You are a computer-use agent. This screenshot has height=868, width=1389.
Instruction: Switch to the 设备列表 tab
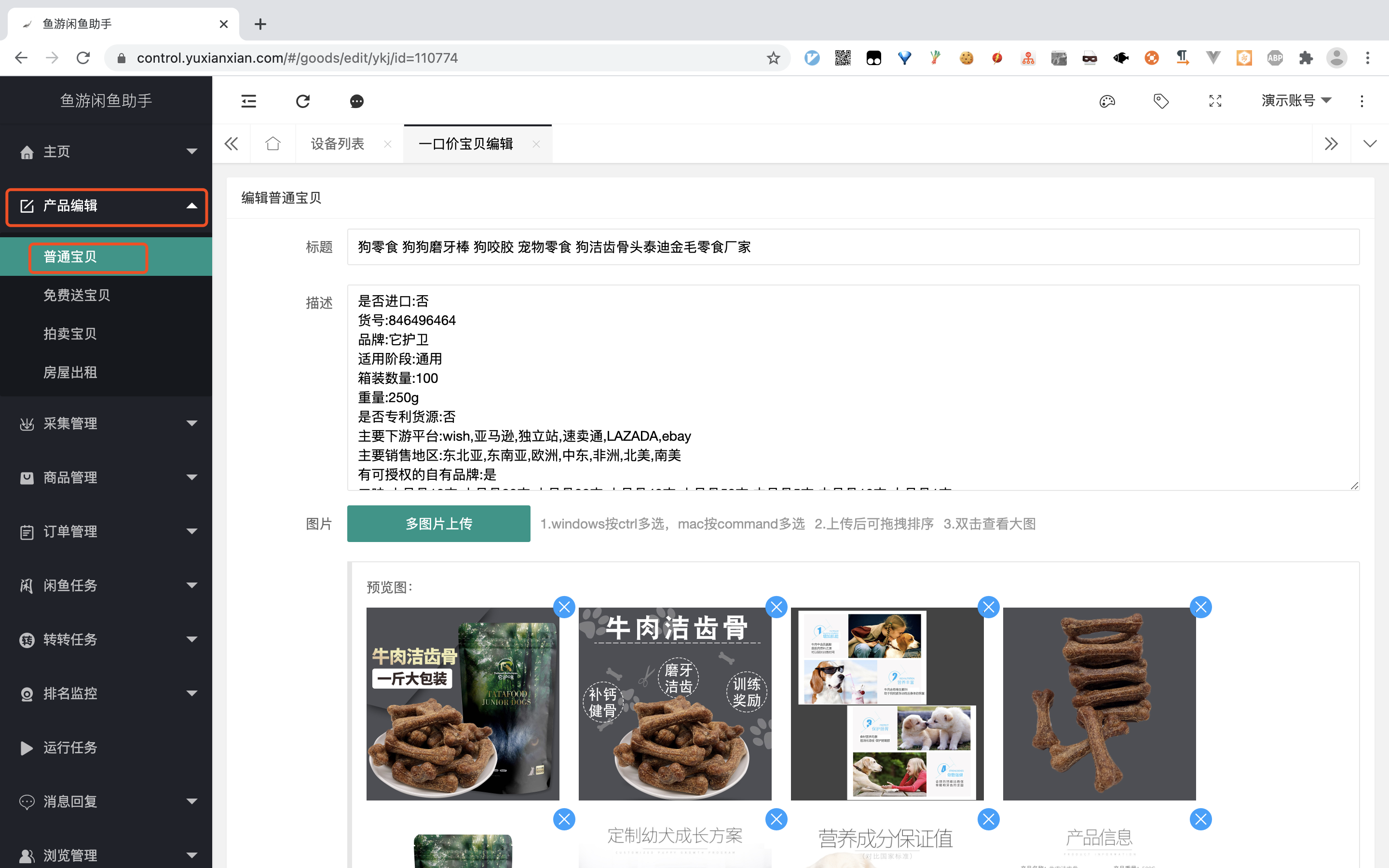coord(338,144)
